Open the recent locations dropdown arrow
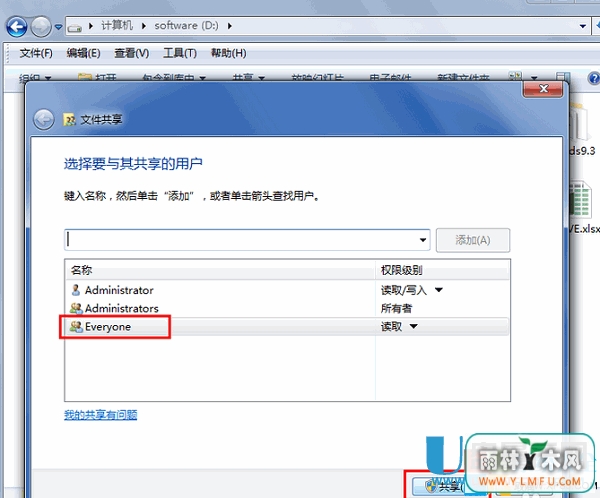Viewport: 600px width, 498px height. pos(59,27)
